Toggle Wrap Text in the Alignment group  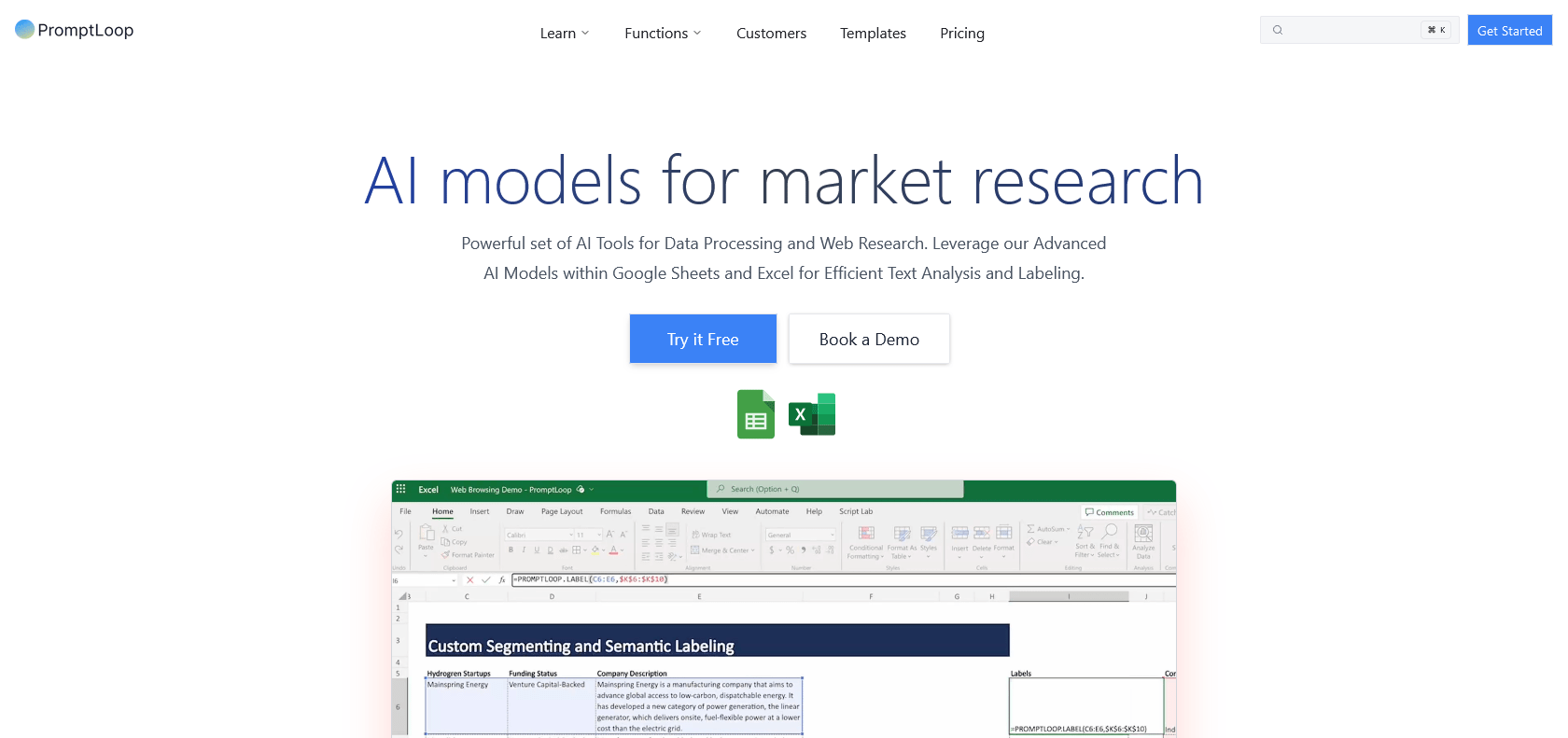pyautogui.click(x=711, y=535)
